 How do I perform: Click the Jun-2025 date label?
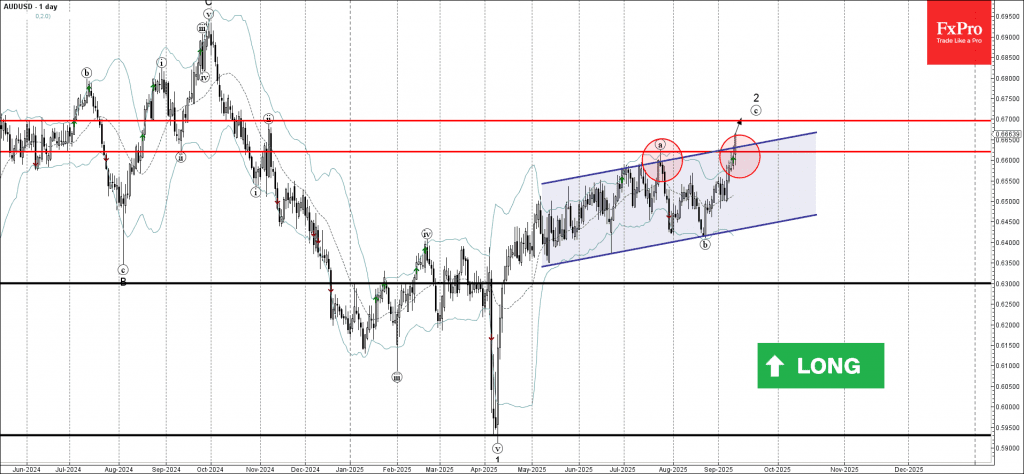tap(577, 469)
